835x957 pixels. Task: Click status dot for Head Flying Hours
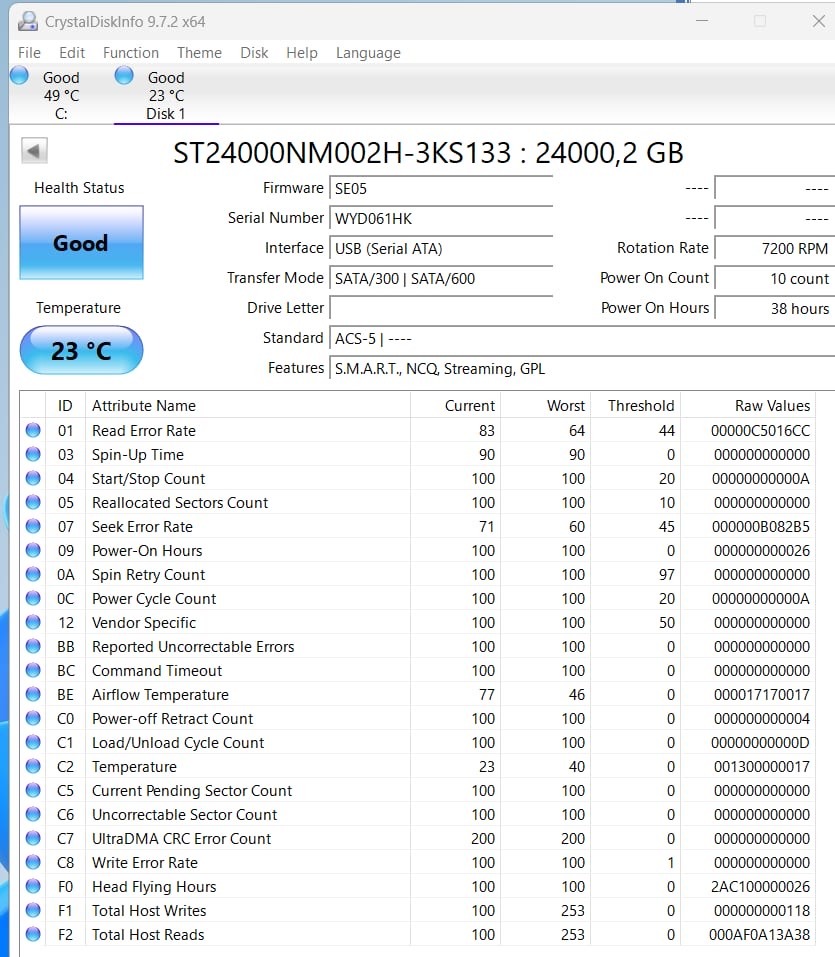pyautogui.click(x=33, y=886)
